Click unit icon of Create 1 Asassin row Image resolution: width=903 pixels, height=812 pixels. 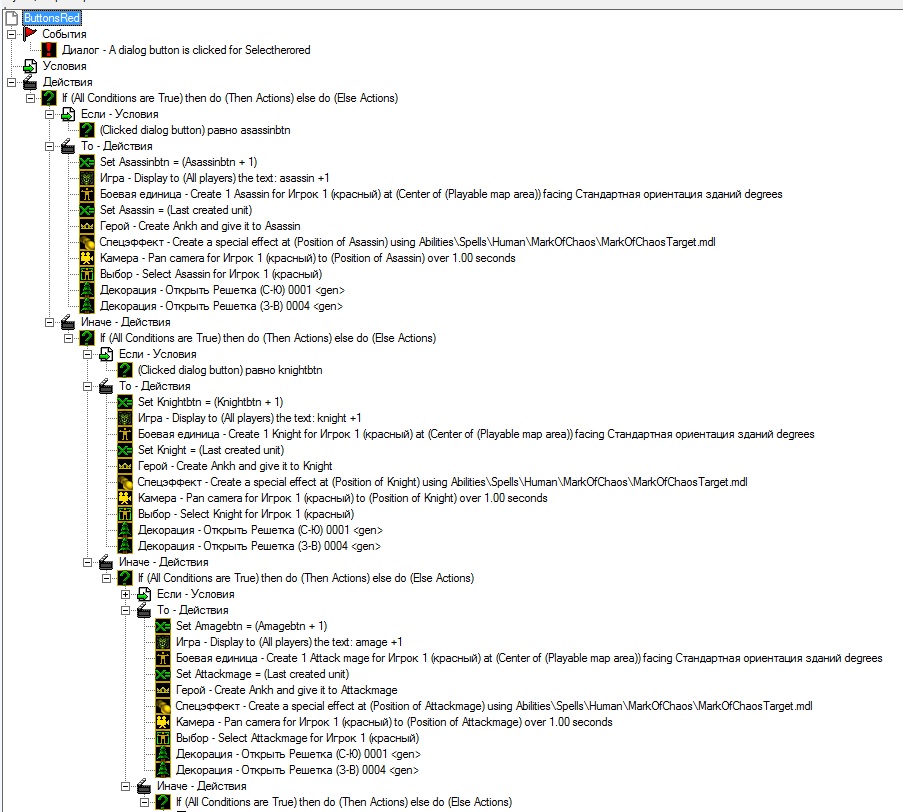pos(87,194)
